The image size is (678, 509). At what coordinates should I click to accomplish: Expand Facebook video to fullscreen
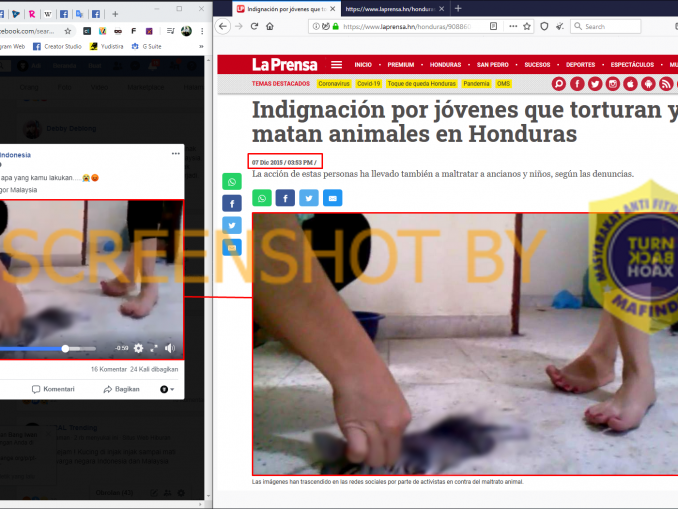(x=154, y=348)
